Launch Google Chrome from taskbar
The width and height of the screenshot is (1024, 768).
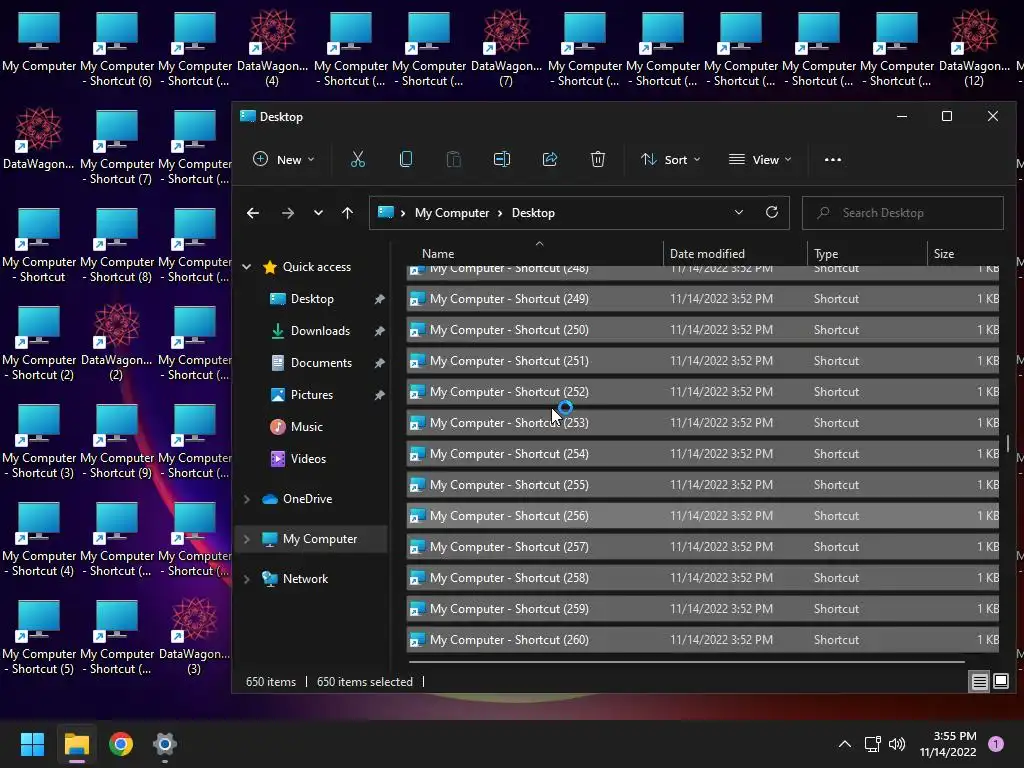[x=121, y=744]
